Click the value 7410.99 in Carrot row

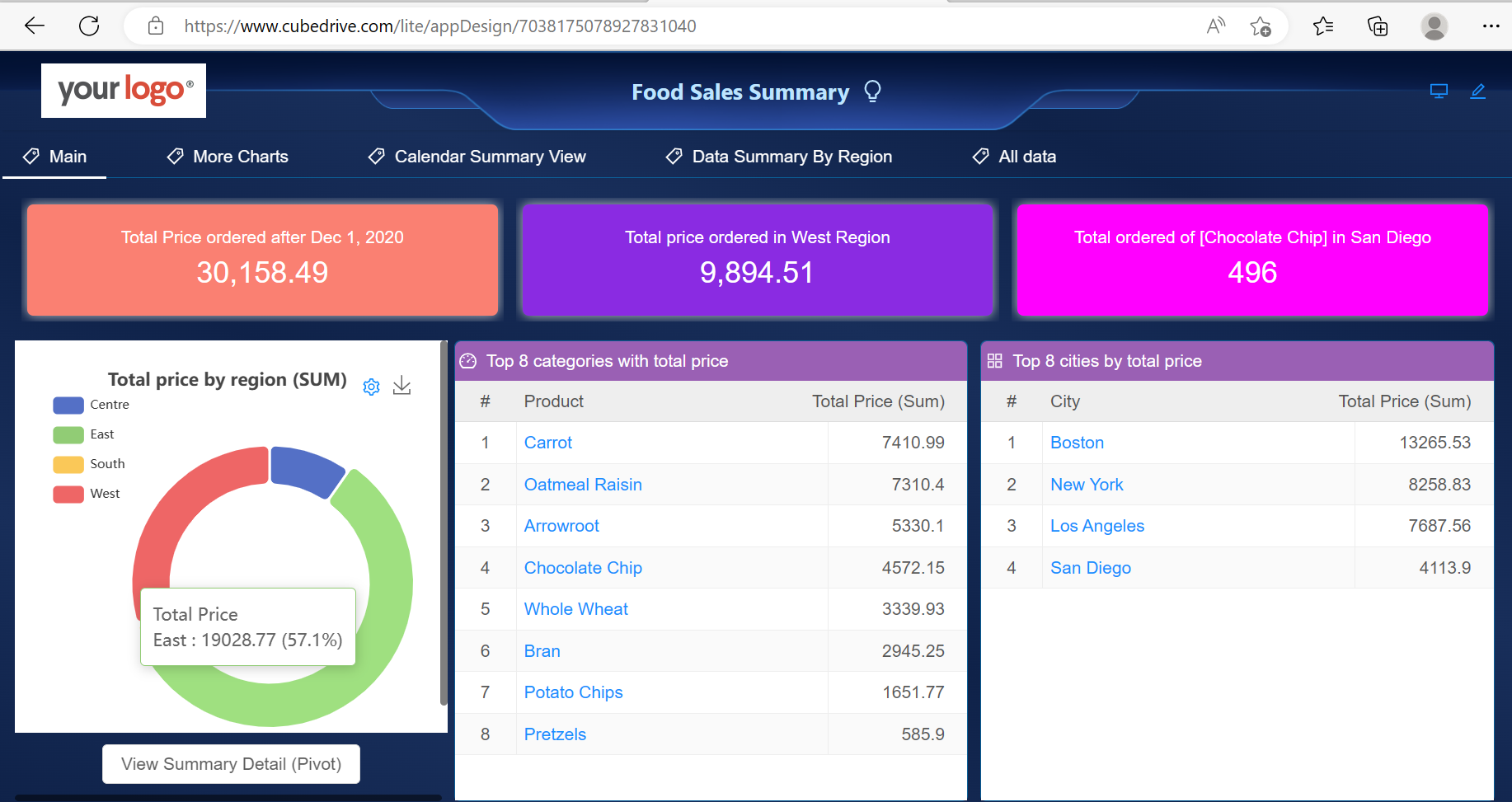click(913, 443)
